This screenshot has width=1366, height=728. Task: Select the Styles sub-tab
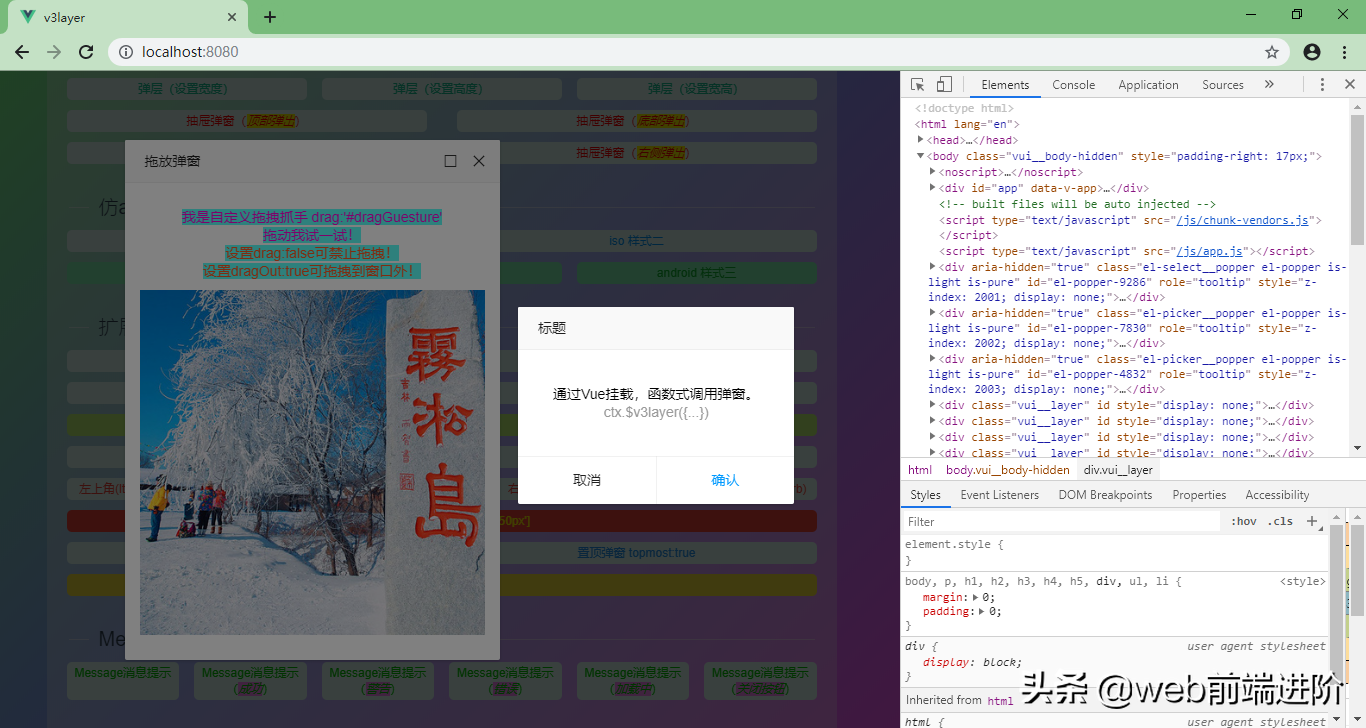point(925,495)
